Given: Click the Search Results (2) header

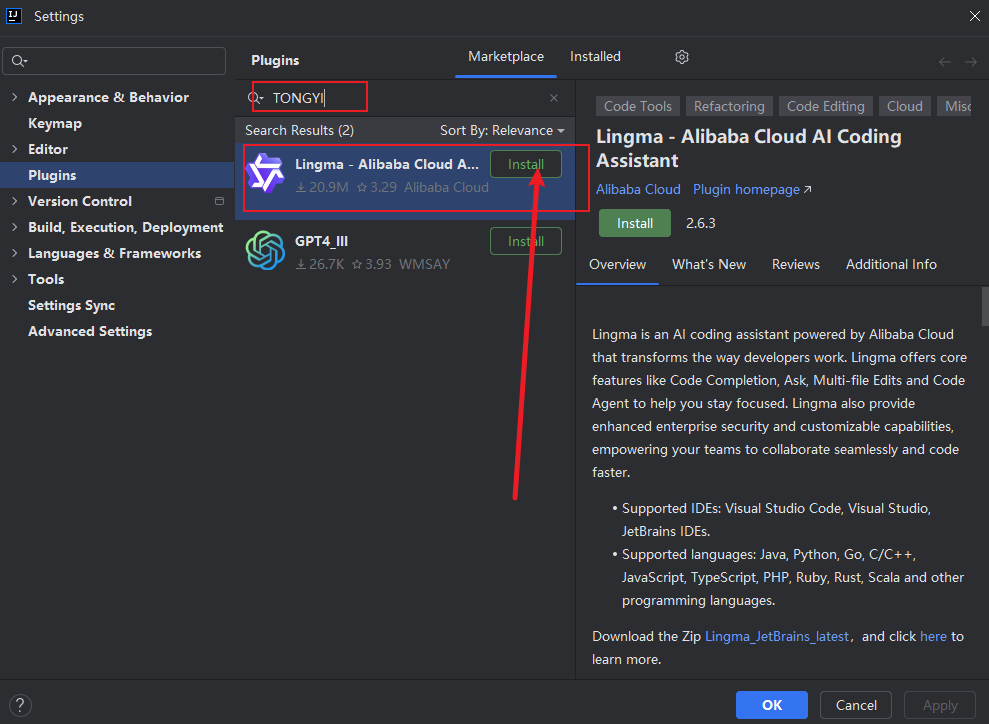Looking at the screenshot, I should [x=300, y=130].
